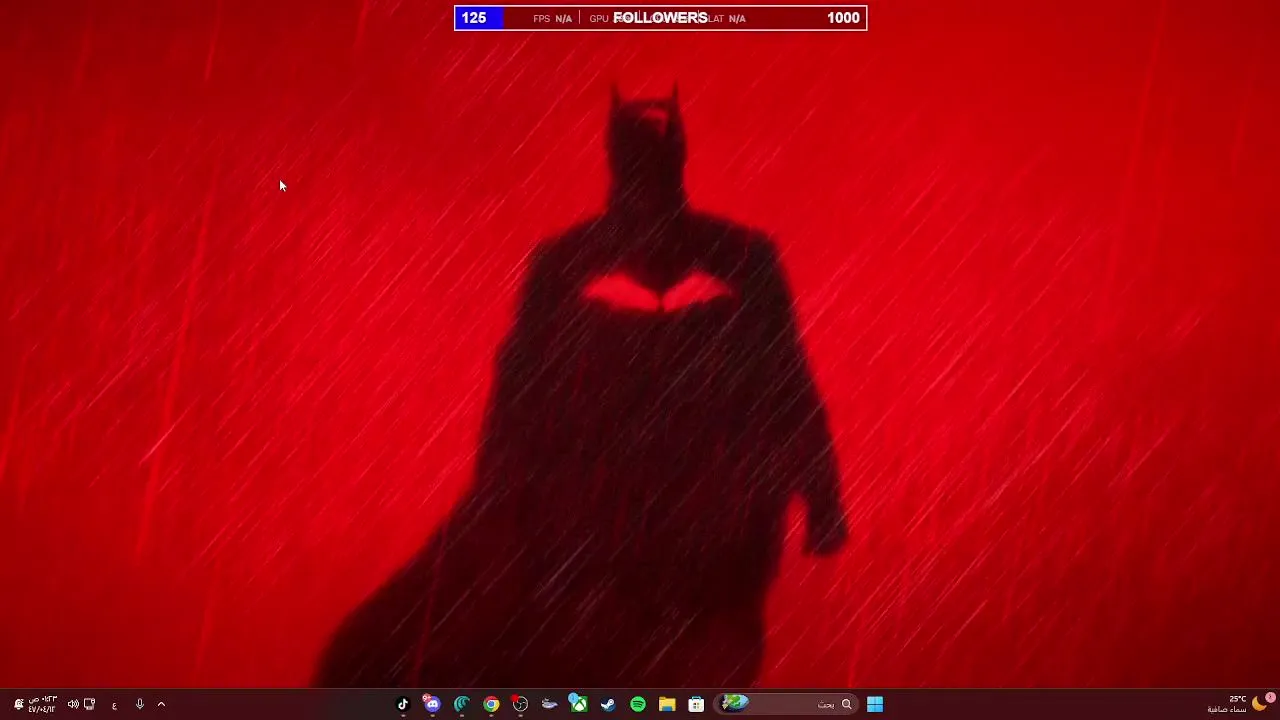Click the FOLLOWERS goal overlay bar
Screen dimensions: 1280x720
click(660, 18)
